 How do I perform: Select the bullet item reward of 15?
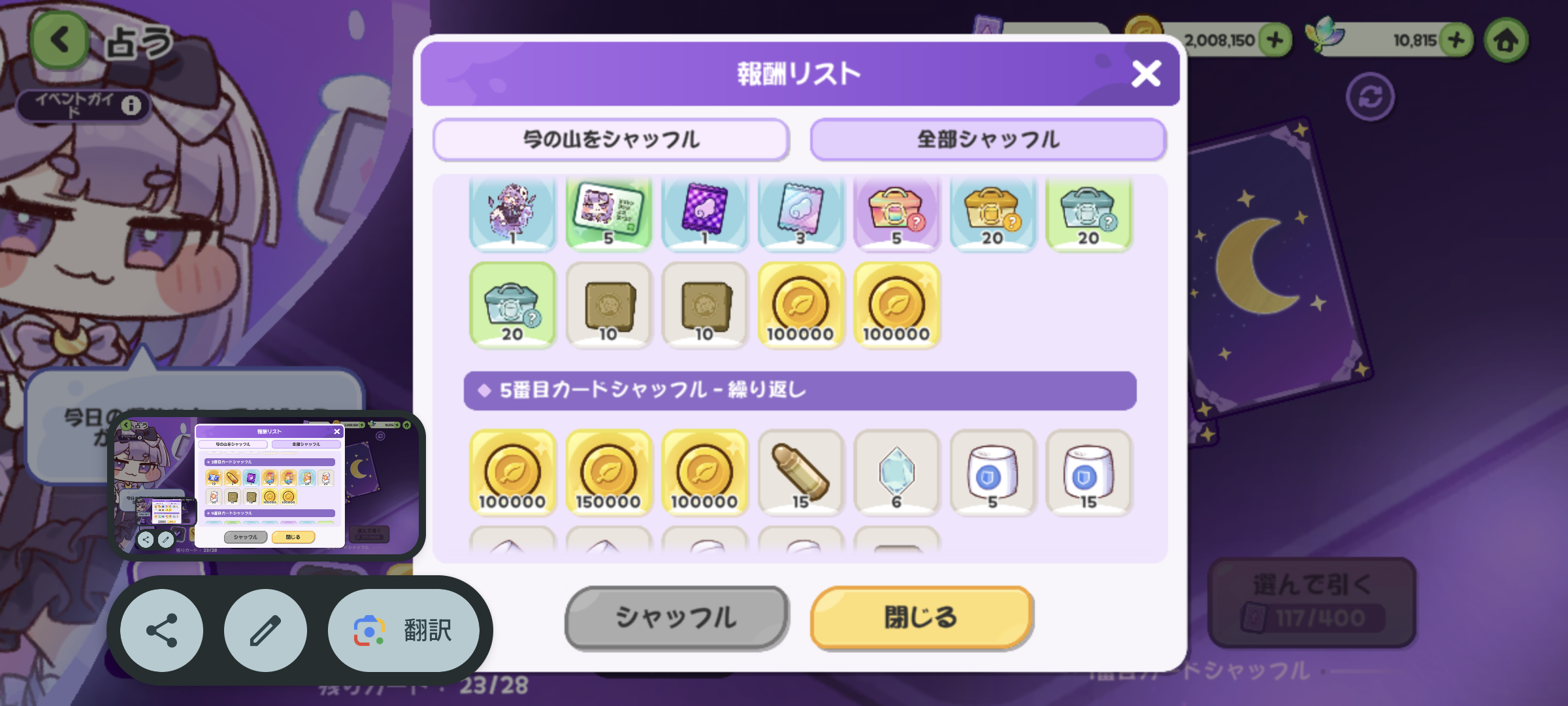click(801, 473)
